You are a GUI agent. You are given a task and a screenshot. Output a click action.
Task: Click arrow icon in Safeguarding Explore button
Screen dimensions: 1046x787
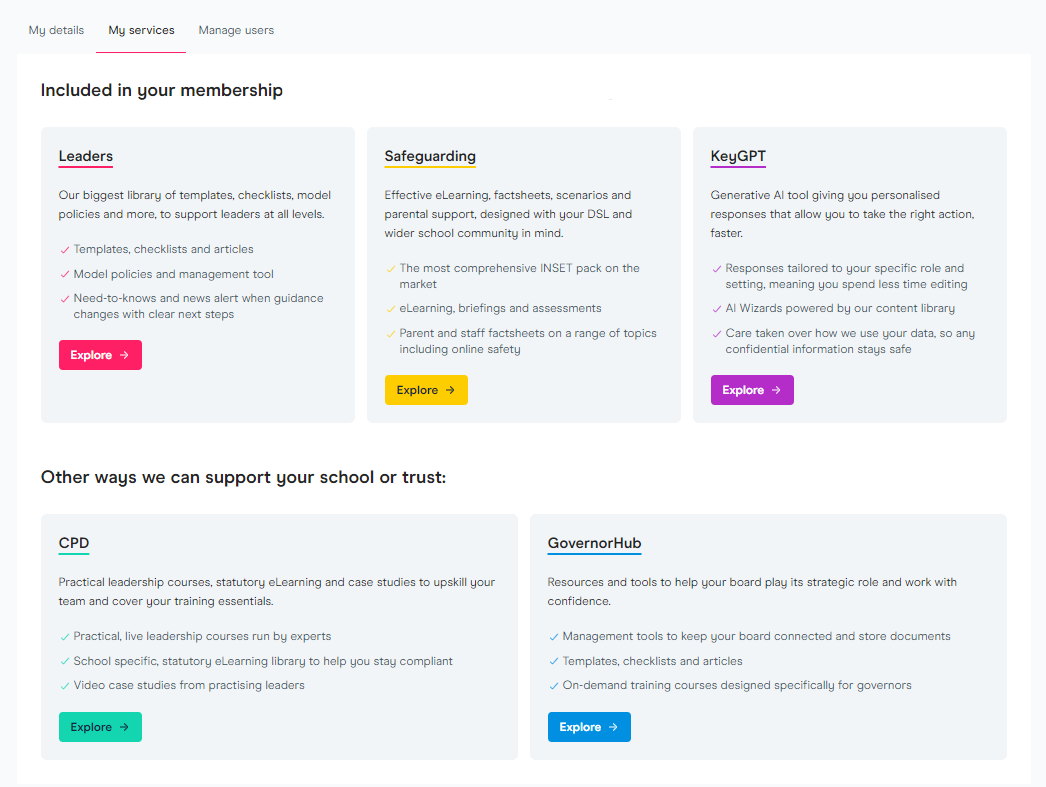tap(450, 390)
